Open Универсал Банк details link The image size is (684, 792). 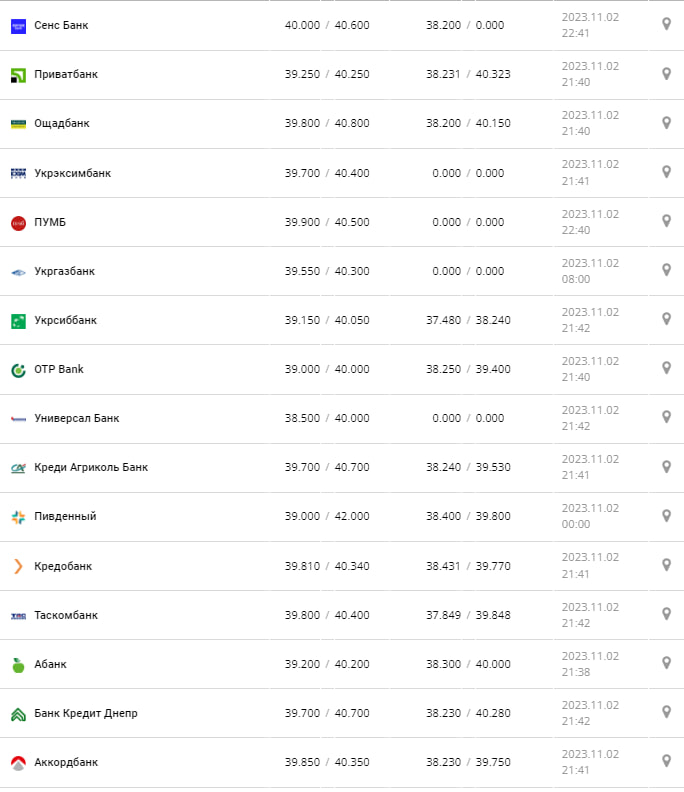pyautogui.click(x=76, y=418)
